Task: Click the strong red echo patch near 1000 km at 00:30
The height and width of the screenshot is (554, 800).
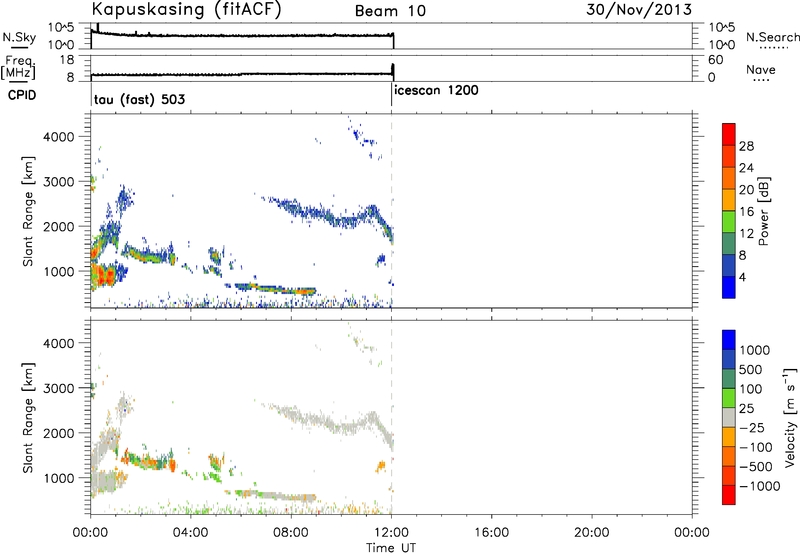Action: pos(106,277)
